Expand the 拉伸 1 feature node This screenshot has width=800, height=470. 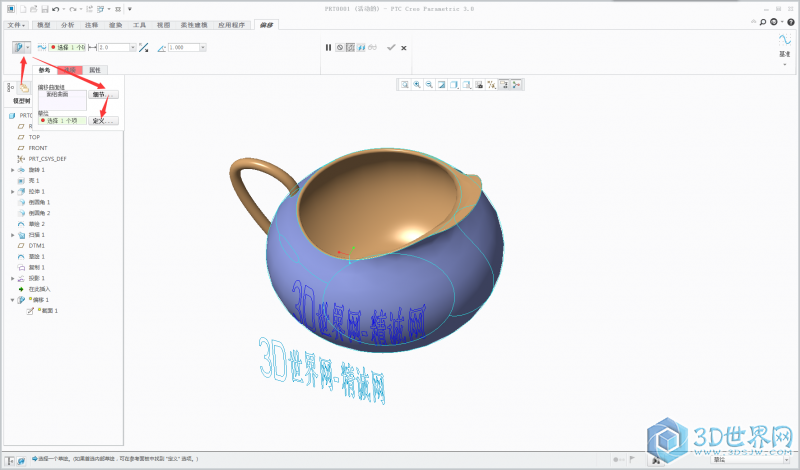click(13, 192)
